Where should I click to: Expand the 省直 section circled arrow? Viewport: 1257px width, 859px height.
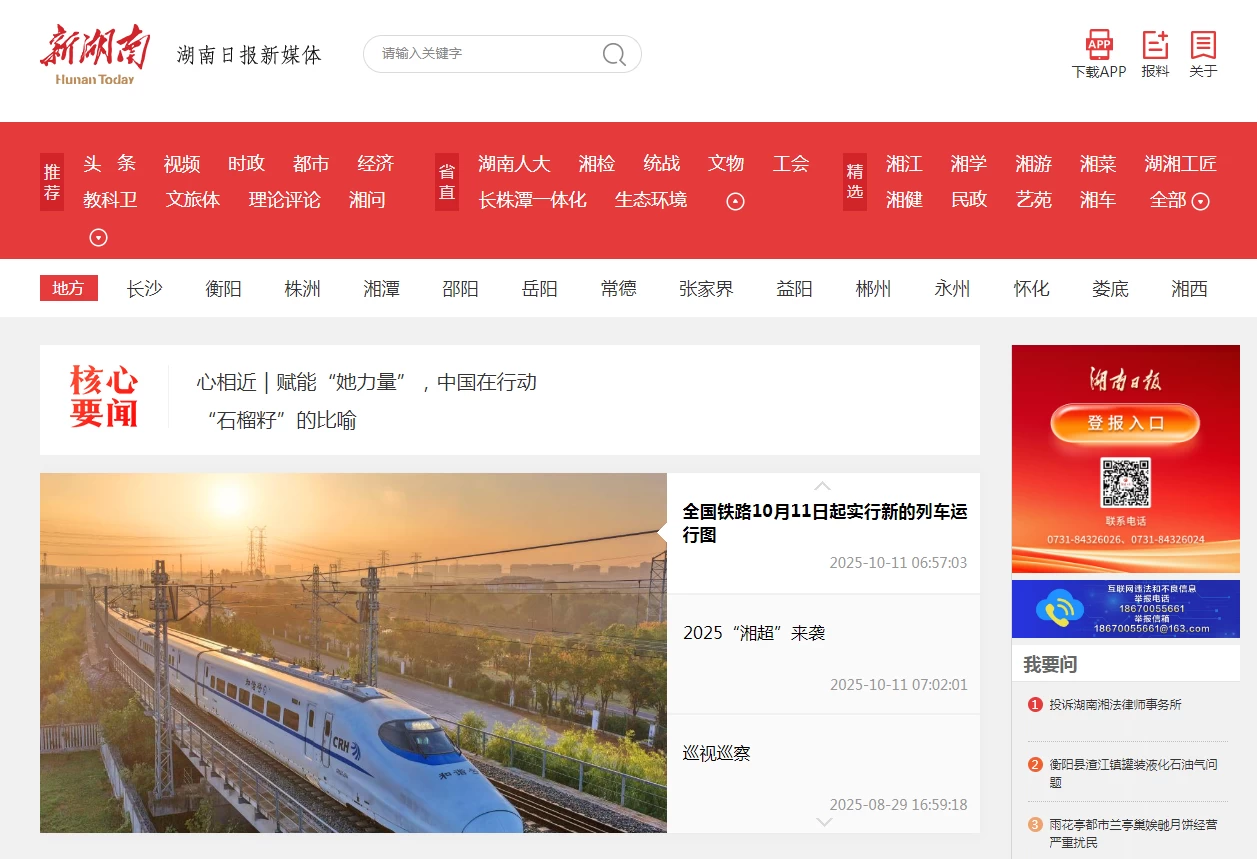735,202
